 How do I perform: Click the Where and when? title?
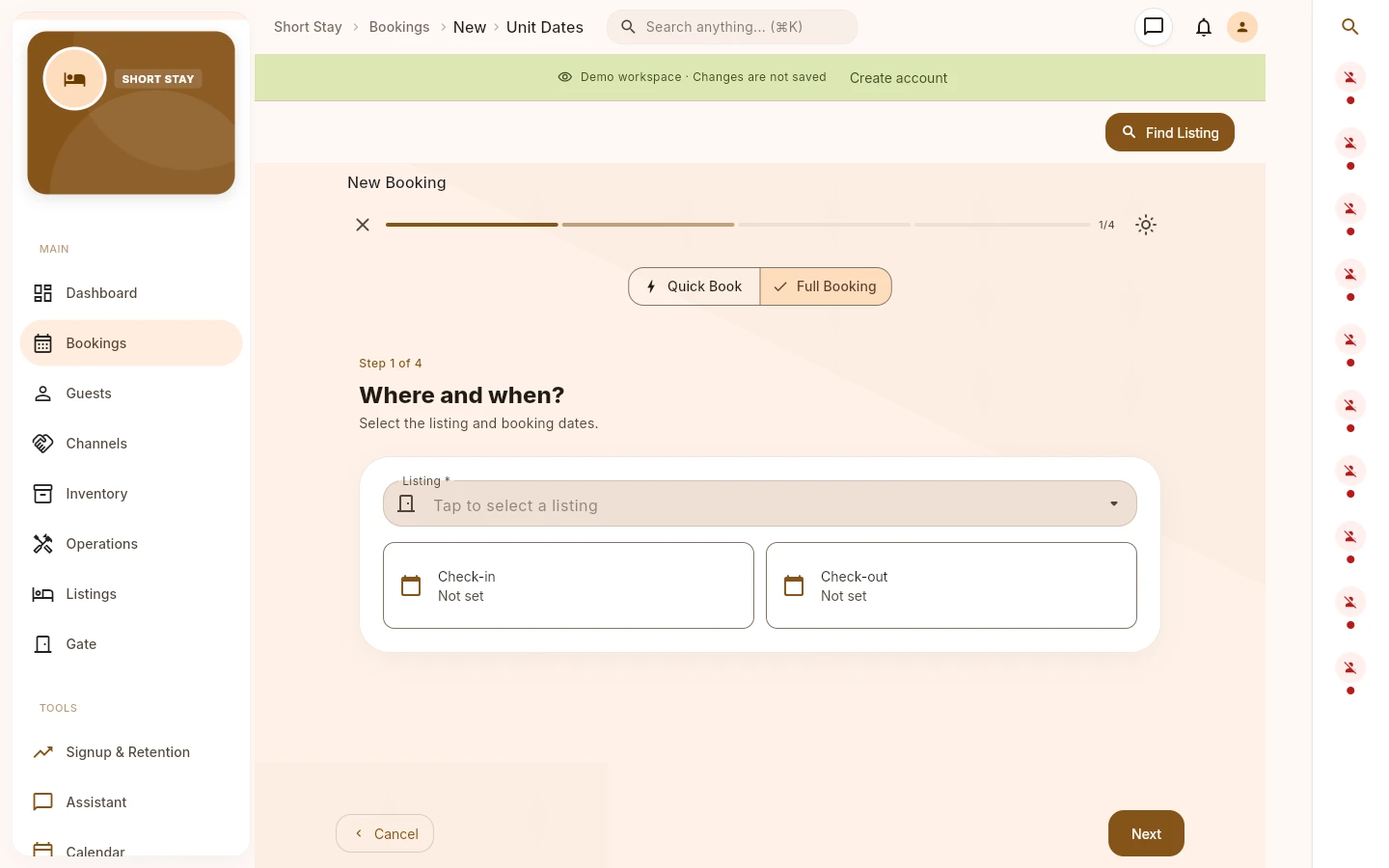[x=462, y=395]
